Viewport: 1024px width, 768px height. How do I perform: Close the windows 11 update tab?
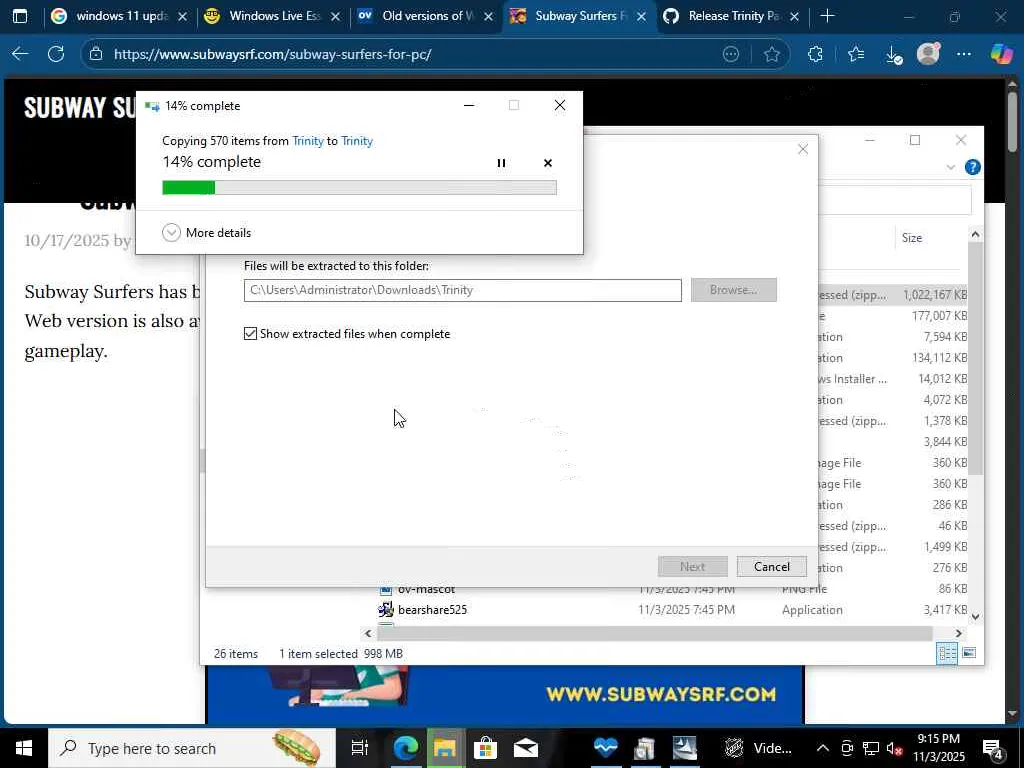(x=183, y=17)
